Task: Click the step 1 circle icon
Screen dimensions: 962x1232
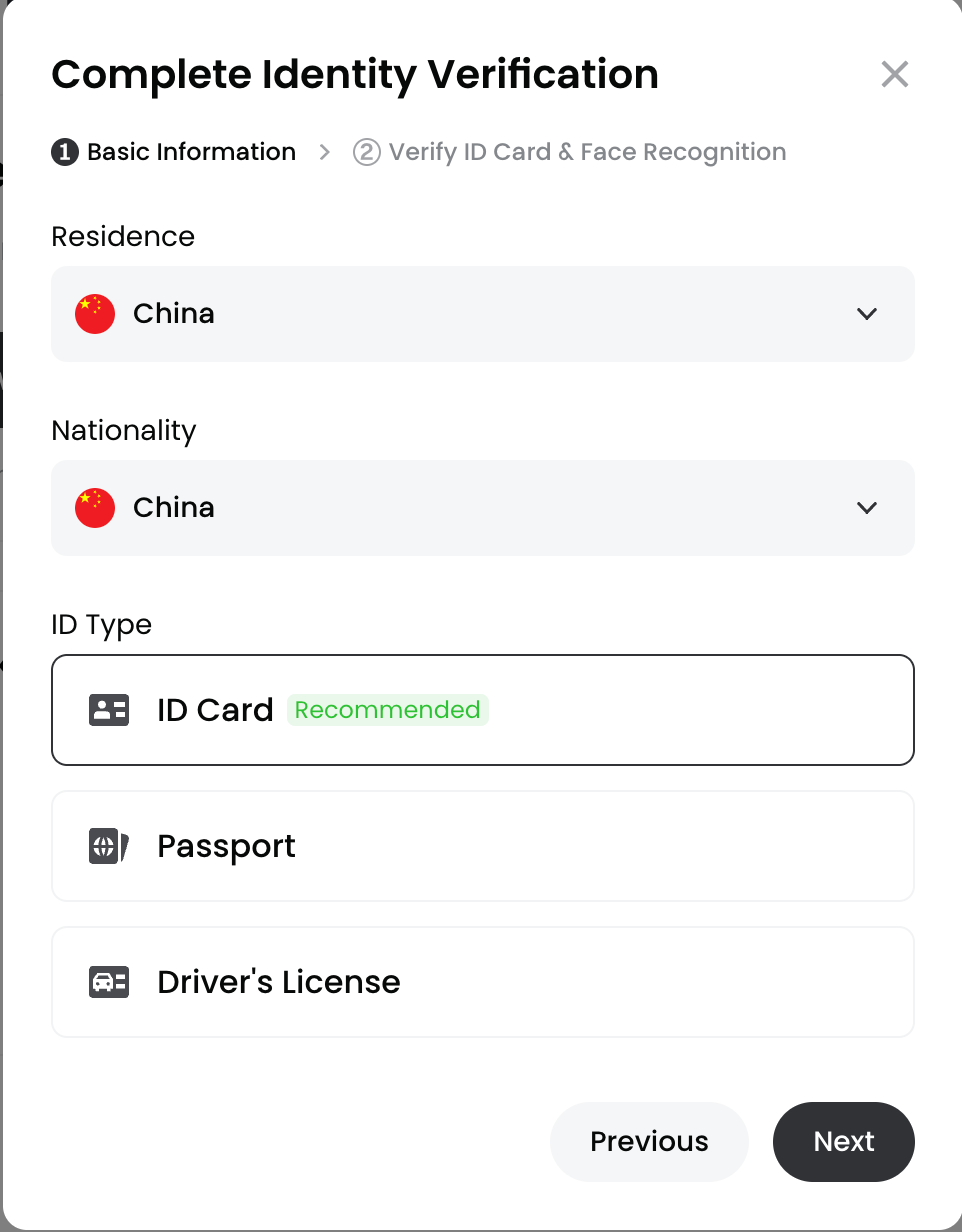Action: 65,152
